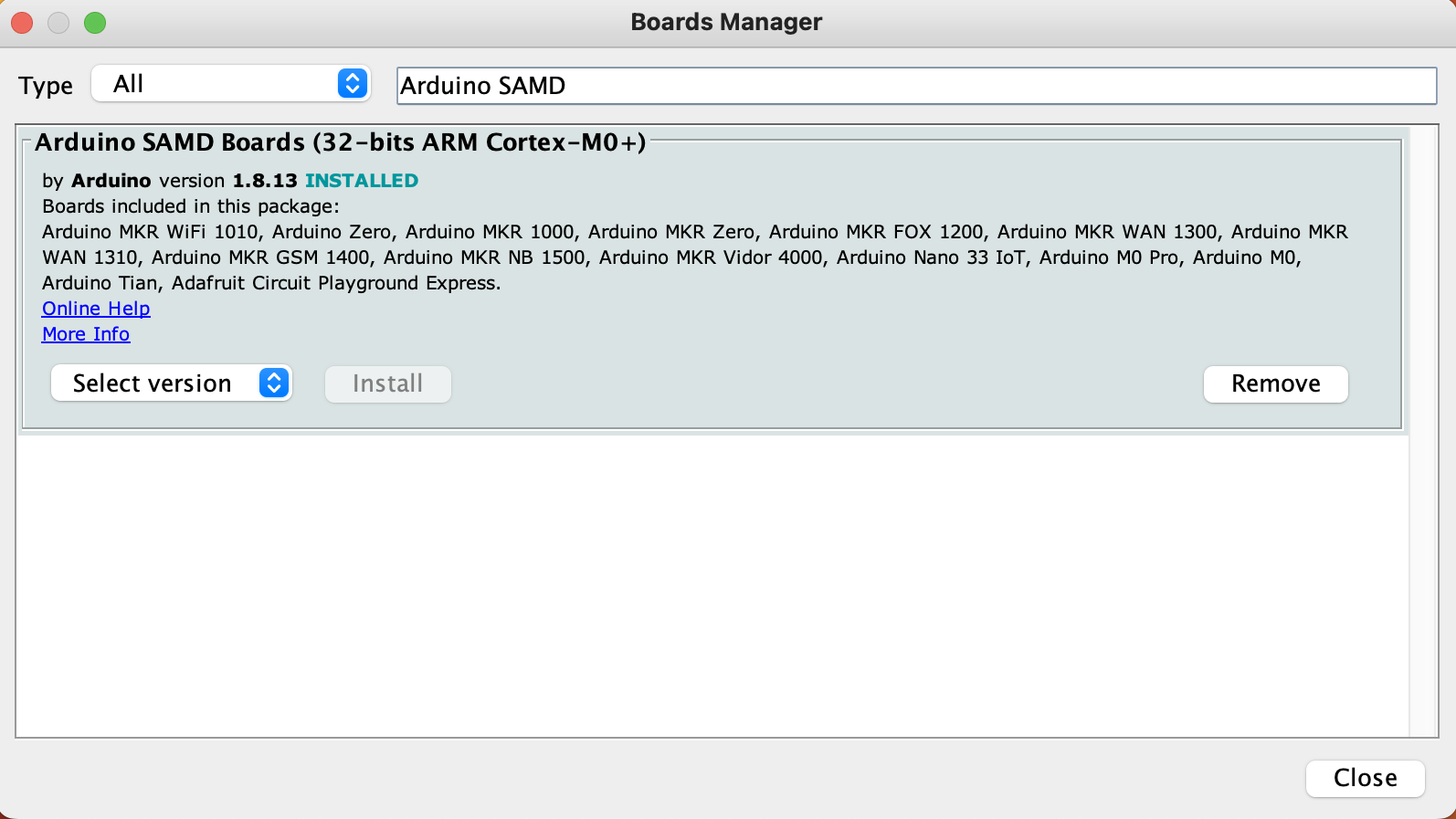This screenshot has width=1456, height=819.
Task: Click the green zoom window button
Action: pyautogui.click(x=95, y=23)
